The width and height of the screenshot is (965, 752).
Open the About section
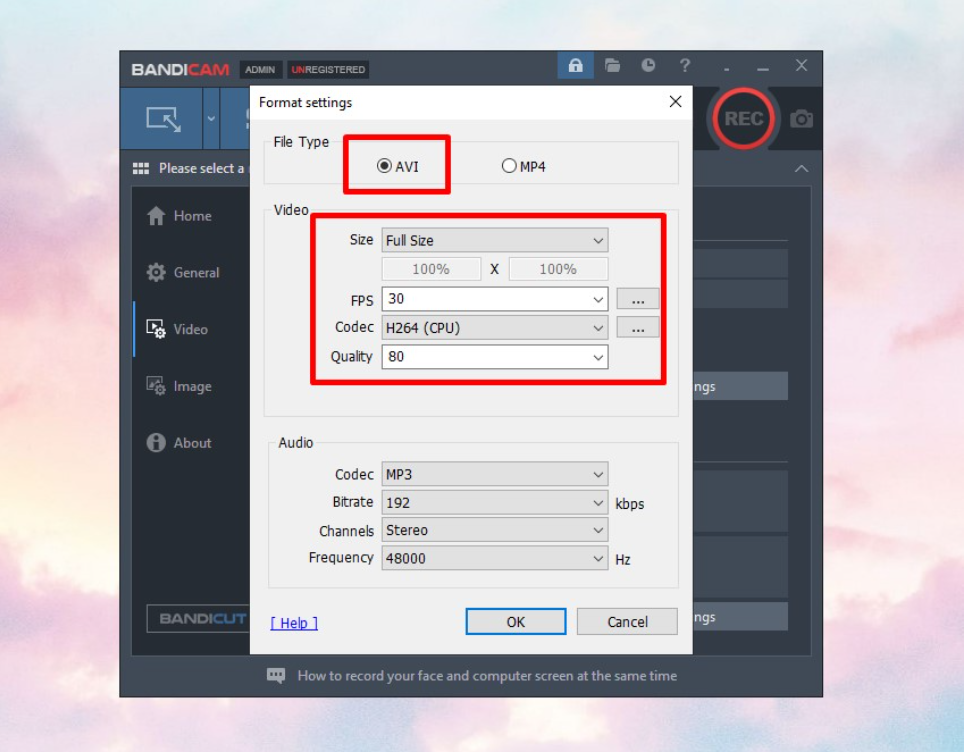(179, 443)
